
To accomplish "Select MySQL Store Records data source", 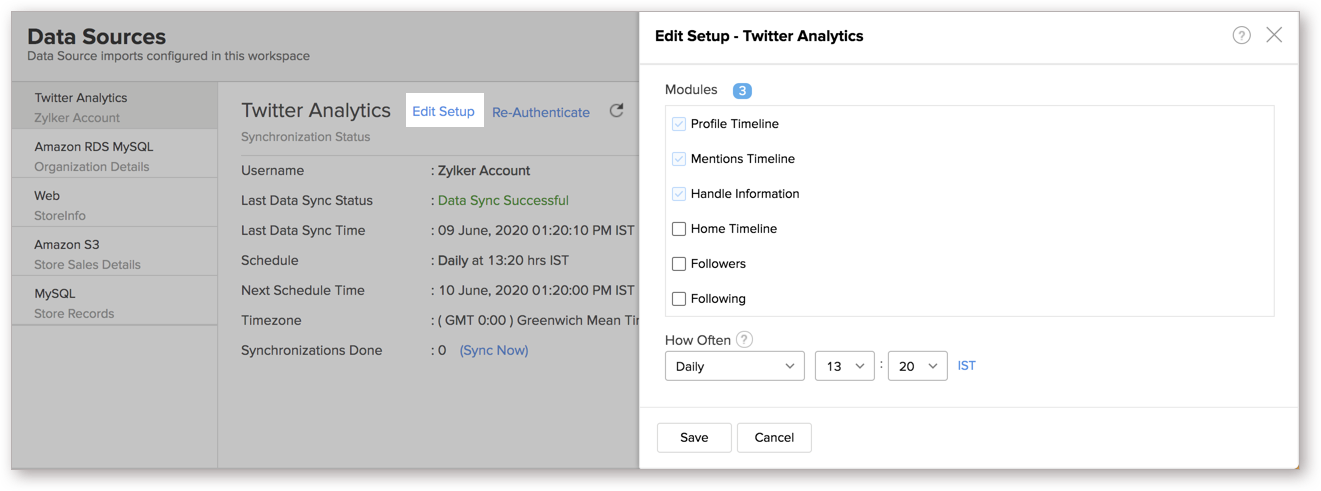I will [x=114, y=303].
